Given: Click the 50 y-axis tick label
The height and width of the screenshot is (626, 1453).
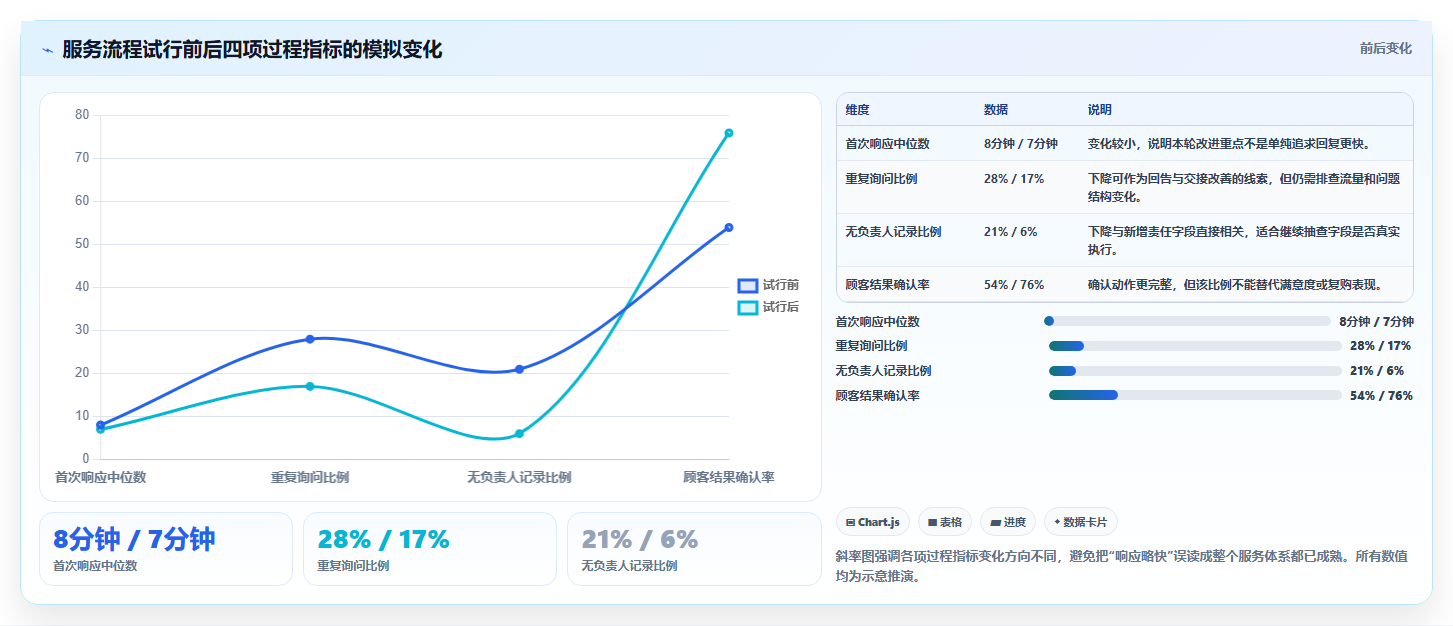Looking at the screenshot, I should click(x=83, y=244).
